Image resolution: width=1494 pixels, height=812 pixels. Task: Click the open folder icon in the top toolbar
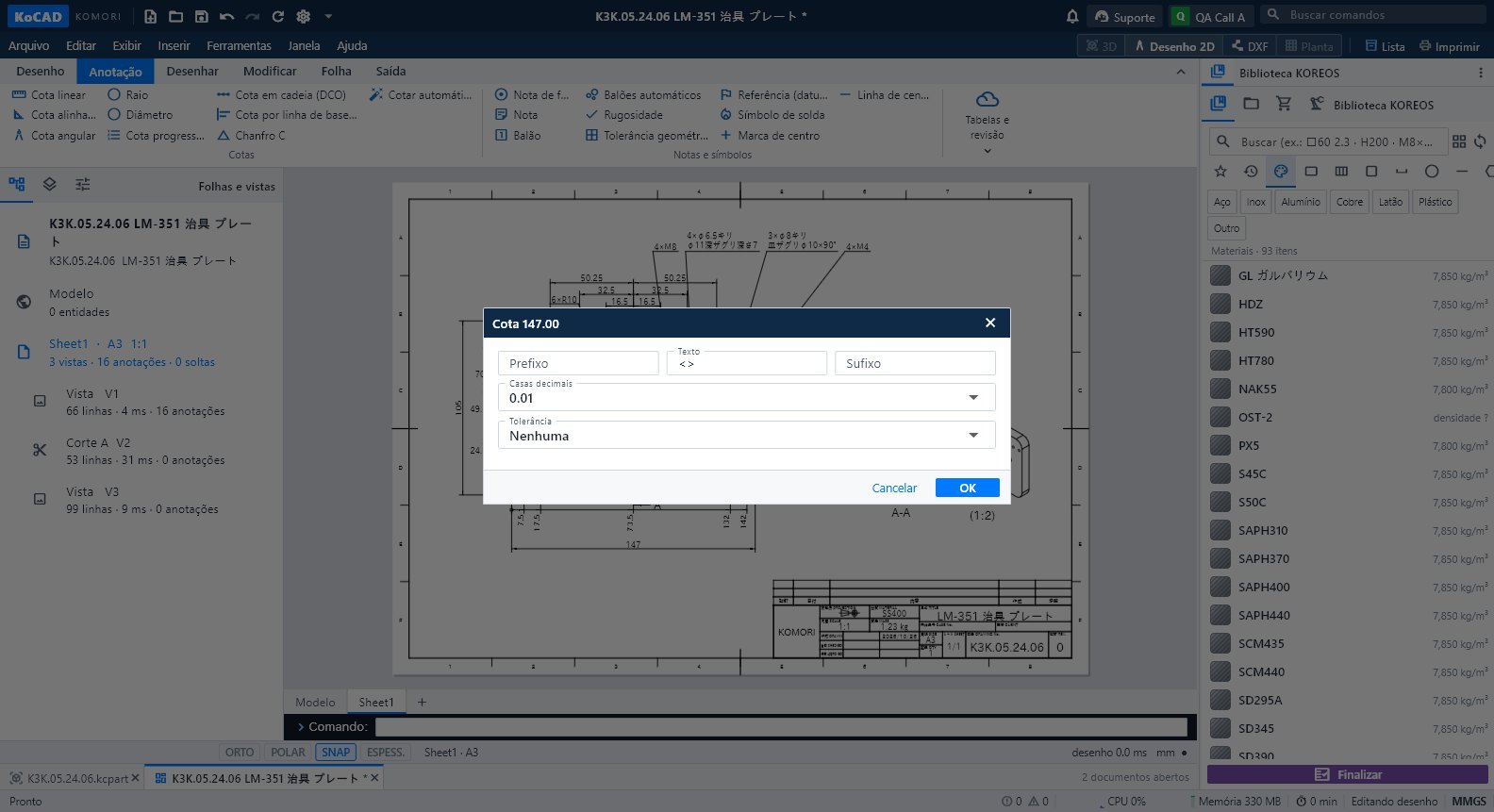[175, 16]
